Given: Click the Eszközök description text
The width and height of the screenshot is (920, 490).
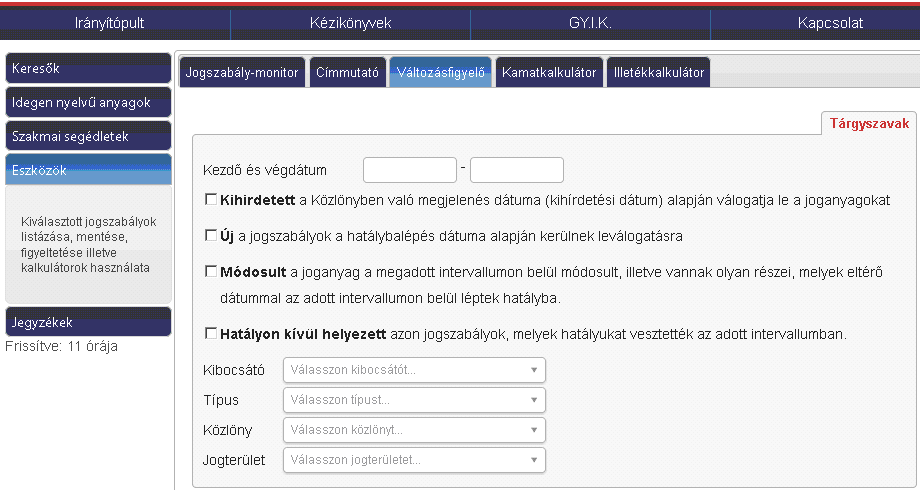Looking at the screenshot, I should 89,245.
